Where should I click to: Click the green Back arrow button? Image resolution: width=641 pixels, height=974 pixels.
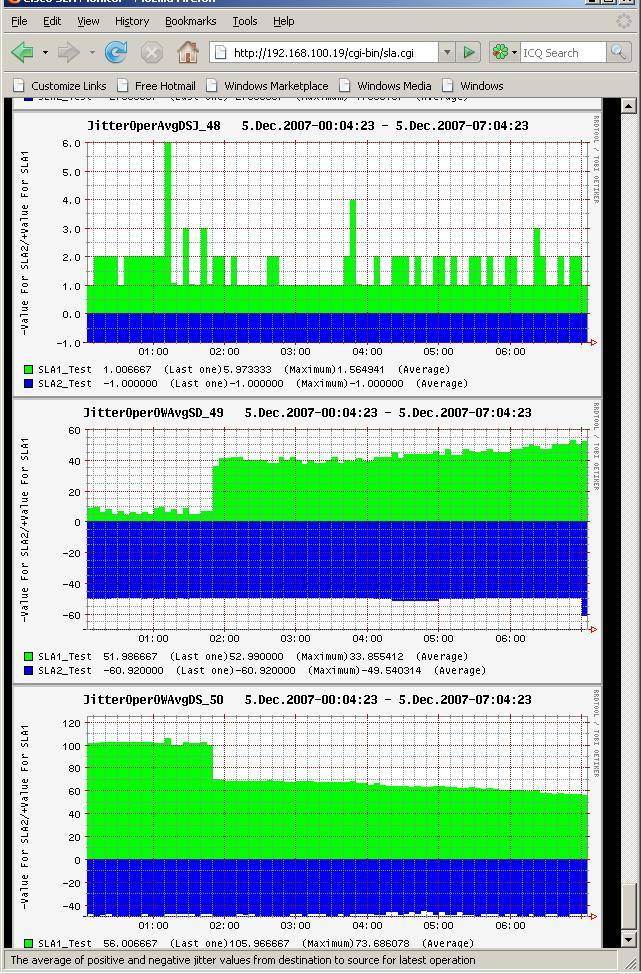point(22,52)
